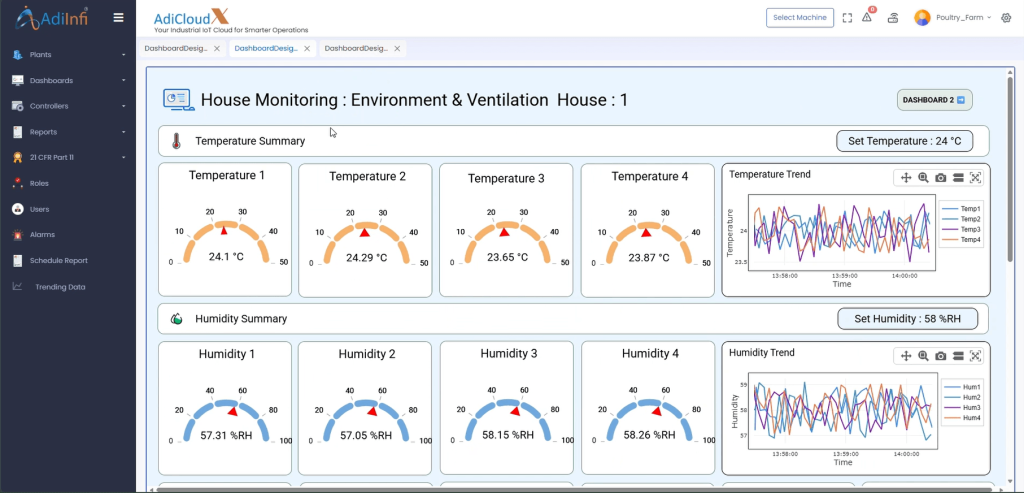Open fullscreen mode icon in header
Screen dimensions: 1024x493
click(x=847, y=18)
